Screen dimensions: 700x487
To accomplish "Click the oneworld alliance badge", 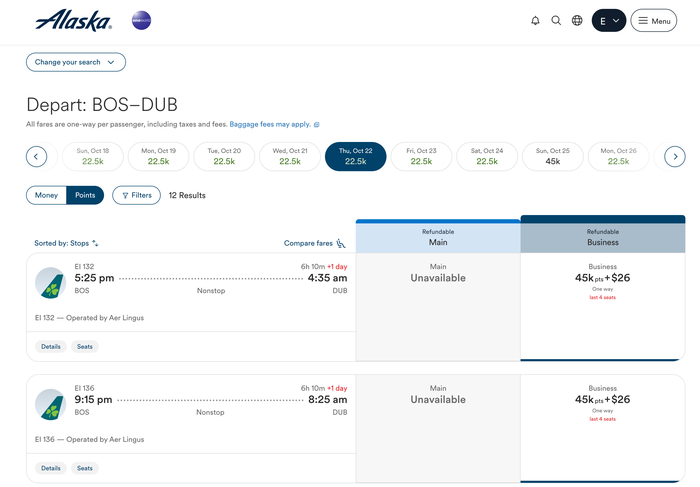I will pyautogui.click(x=142, y=21).
